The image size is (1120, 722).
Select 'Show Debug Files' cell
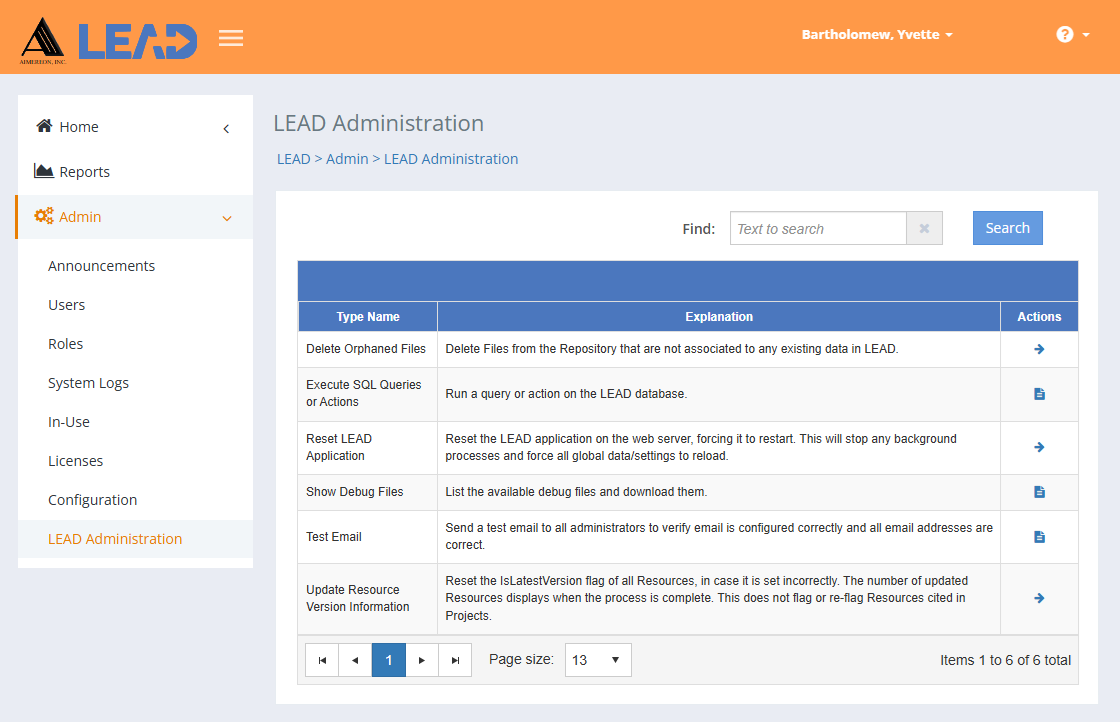pyautogui.click(x=368, y=492)
